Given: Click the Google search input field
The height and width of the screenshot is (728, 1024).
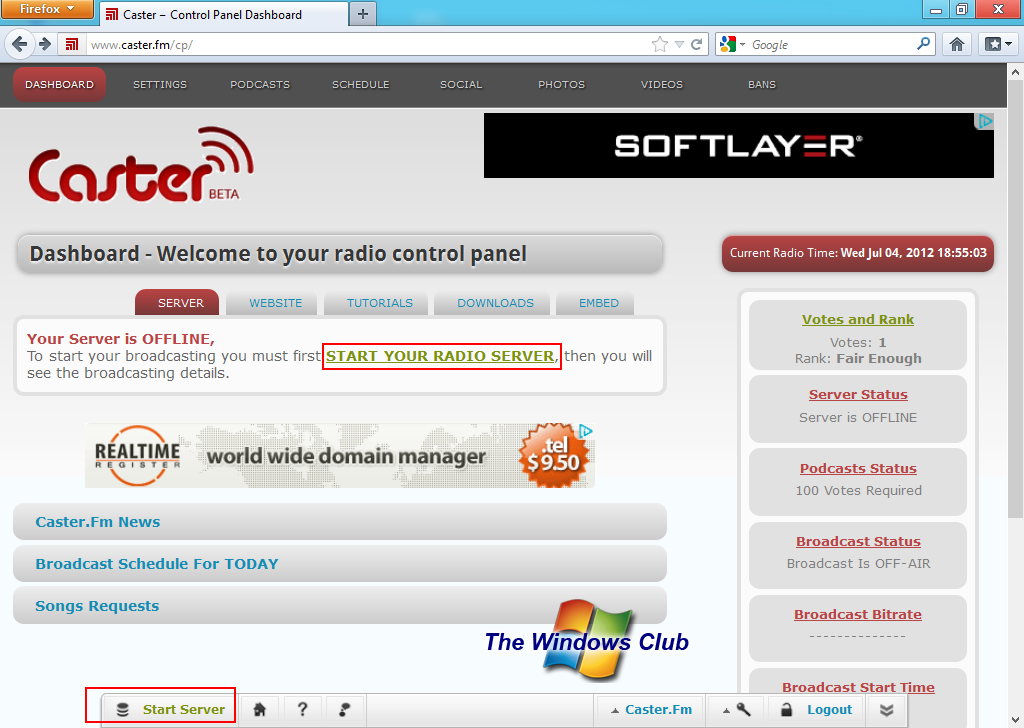Looking at the screenshot, I should coord(831,44).
